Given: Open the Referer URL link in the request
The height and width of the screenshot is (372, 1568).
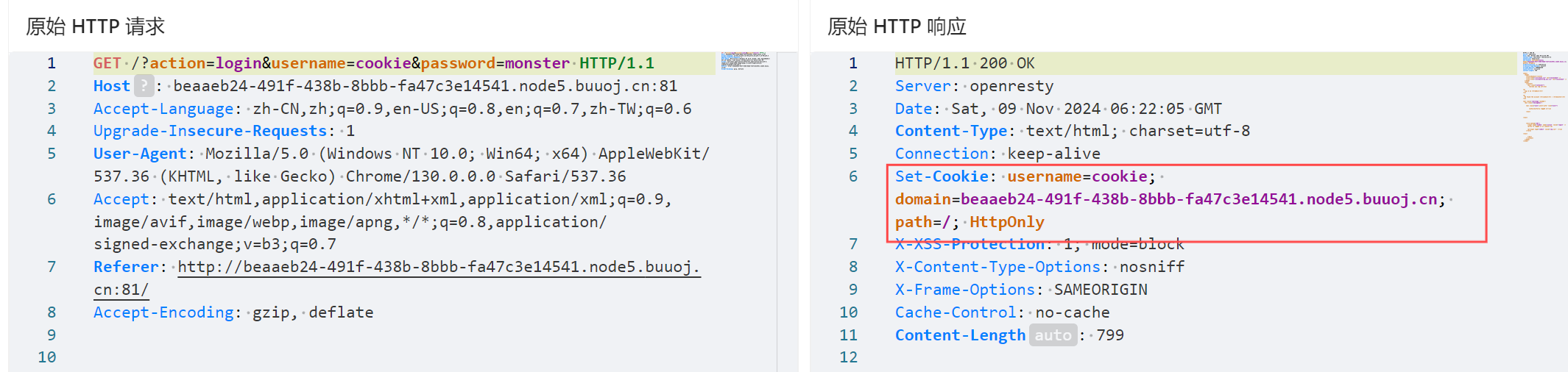Looking at the screenshot, I should coord(438,267).
